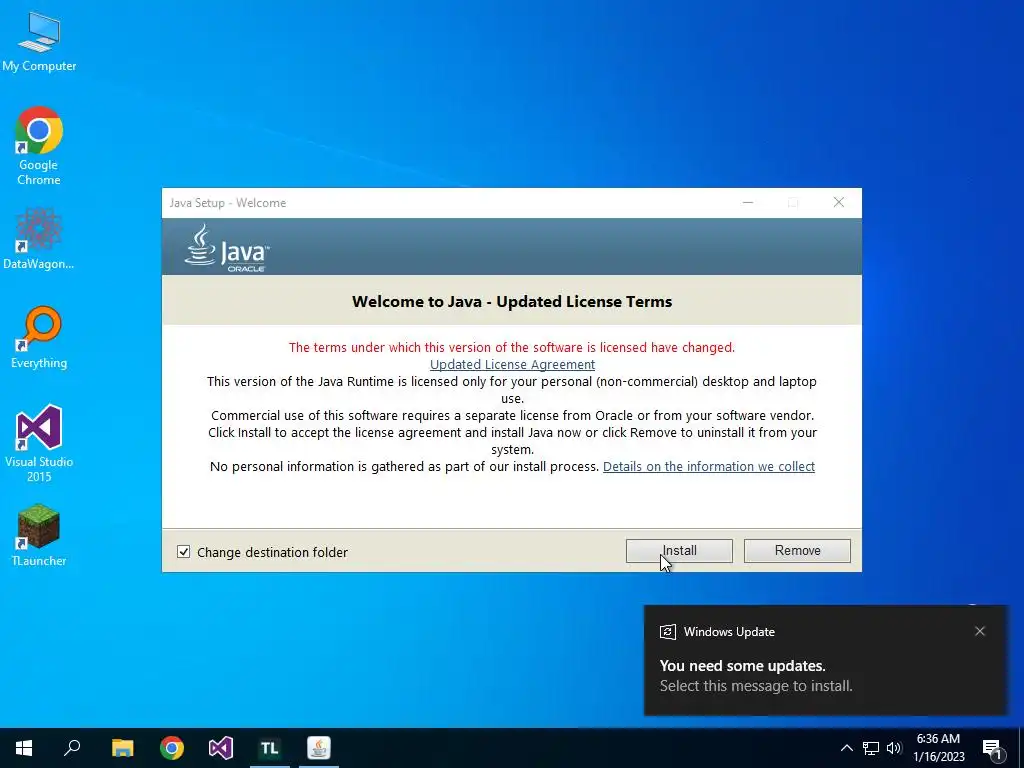
Task: Open Details on the information we collect
Action: (709, 466)
